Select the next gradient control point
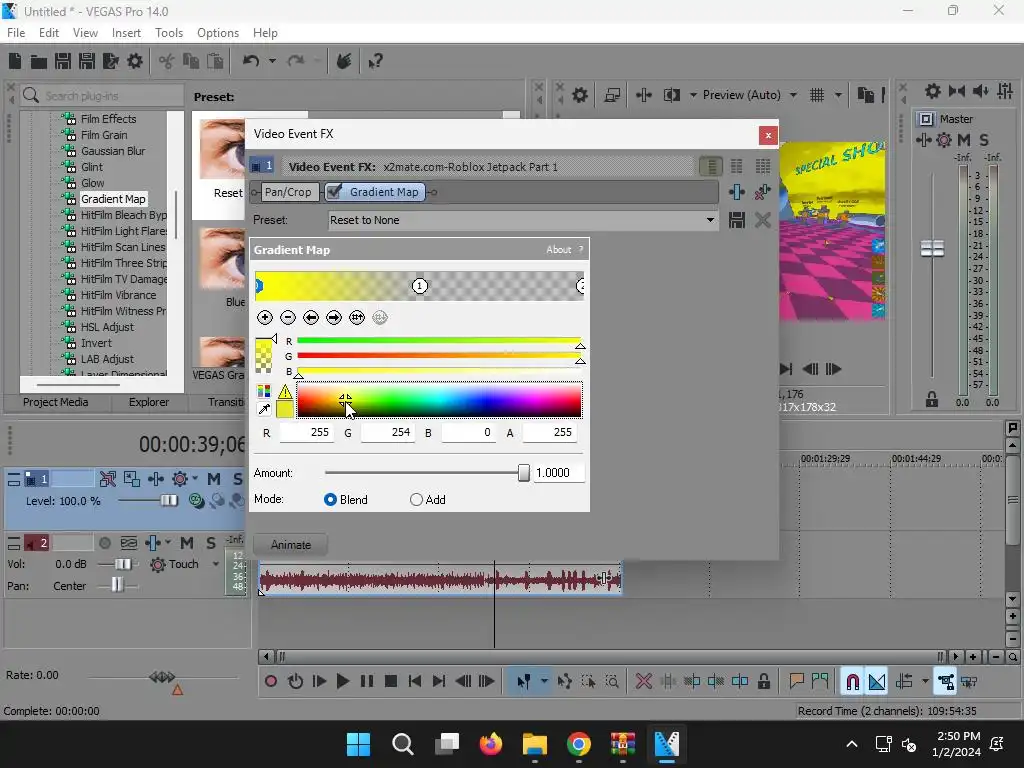 click(x=334, y=317)
